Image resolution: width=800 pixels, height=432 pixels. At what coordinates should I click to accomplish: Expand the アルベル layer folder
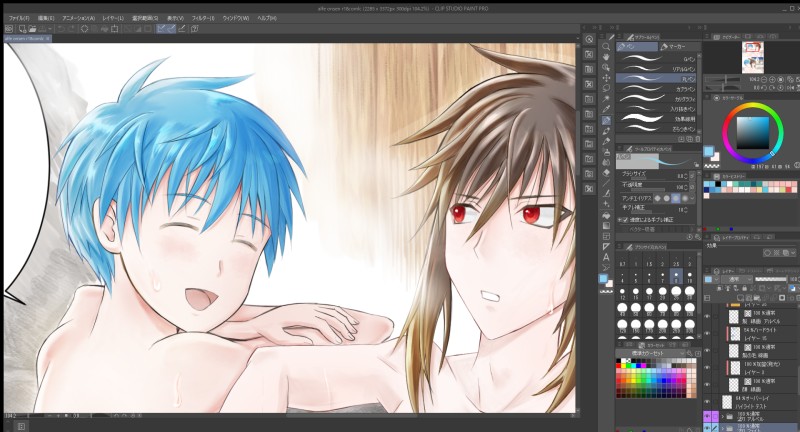point(722,417)
